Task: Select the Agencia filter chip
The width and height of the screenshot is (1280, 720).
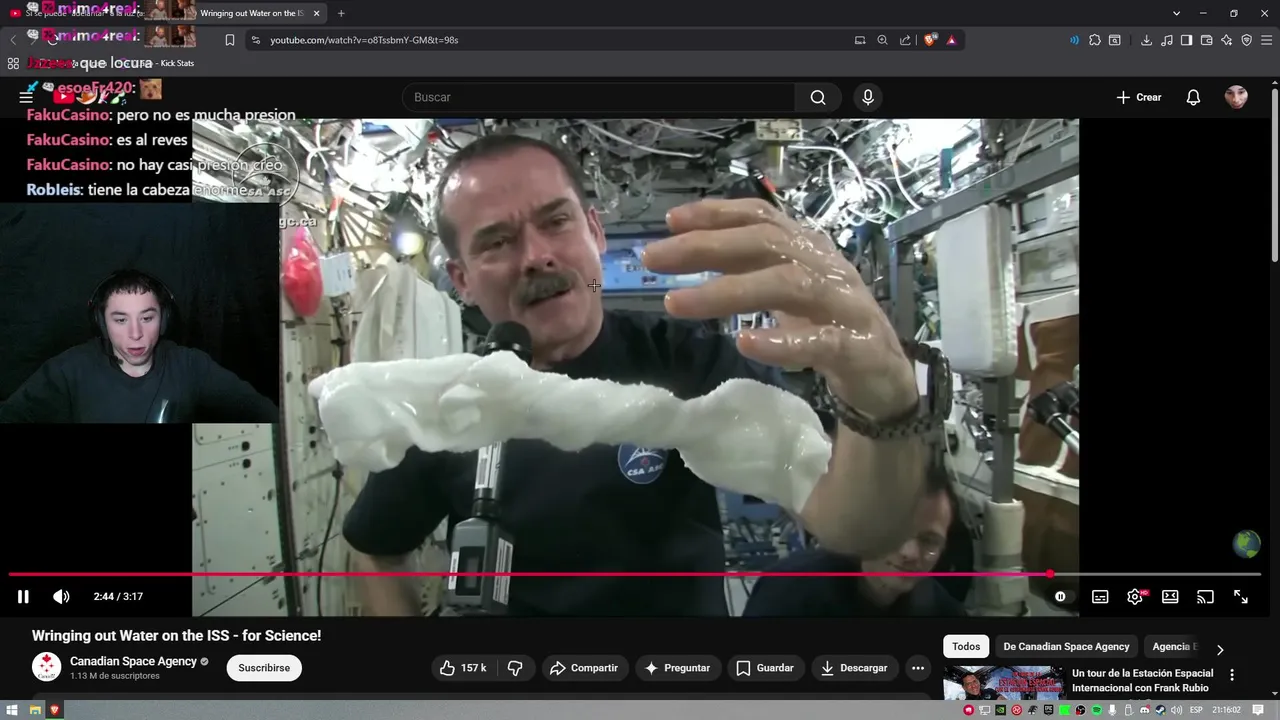Action: [1174, 646]
